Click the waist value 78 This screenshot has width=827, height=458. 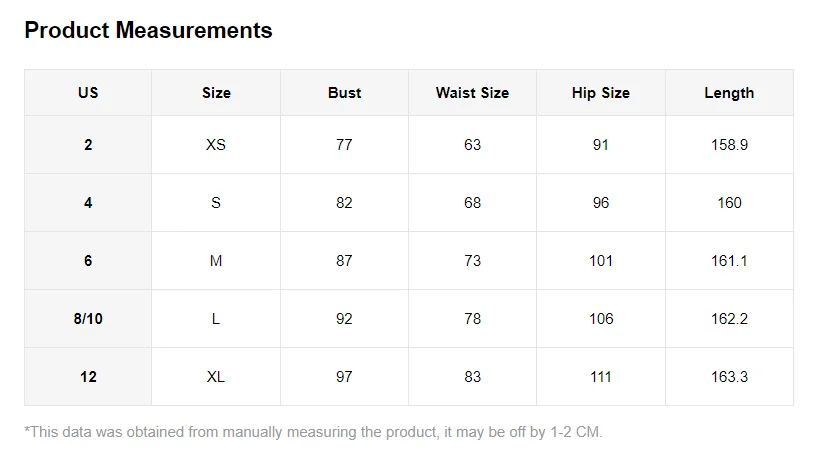(x=472, y=319)
